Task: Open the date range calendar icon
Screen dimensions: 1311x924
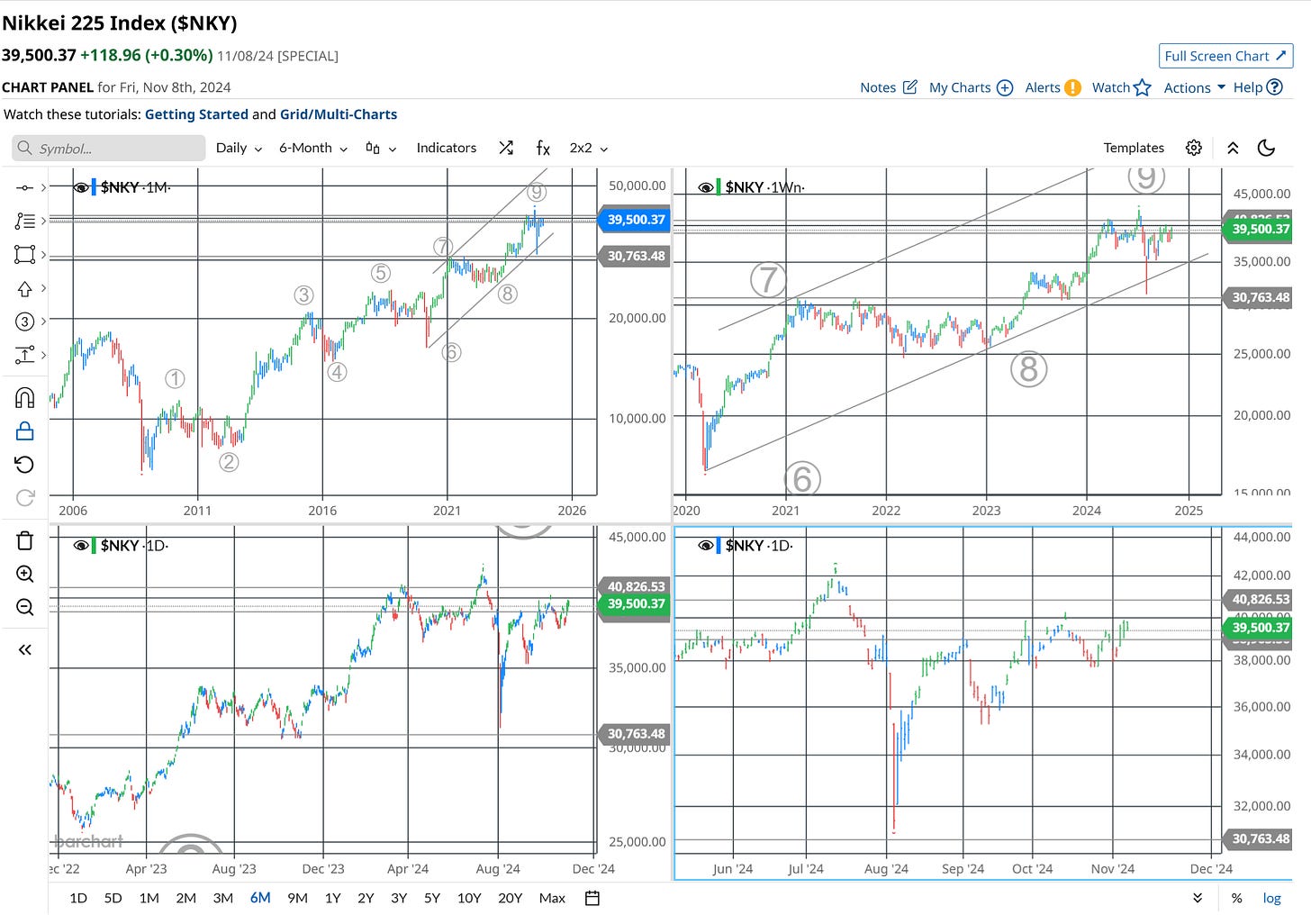Action: tap(592, 898)
